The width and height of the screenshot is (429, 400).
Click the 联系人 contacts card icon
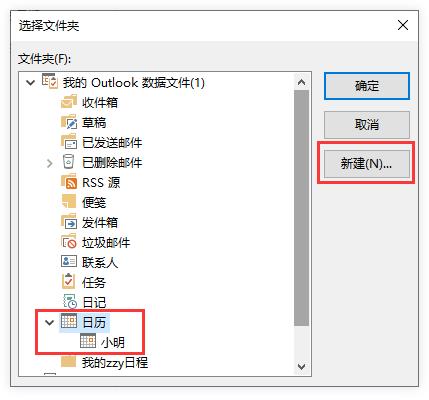click(69, 262)
